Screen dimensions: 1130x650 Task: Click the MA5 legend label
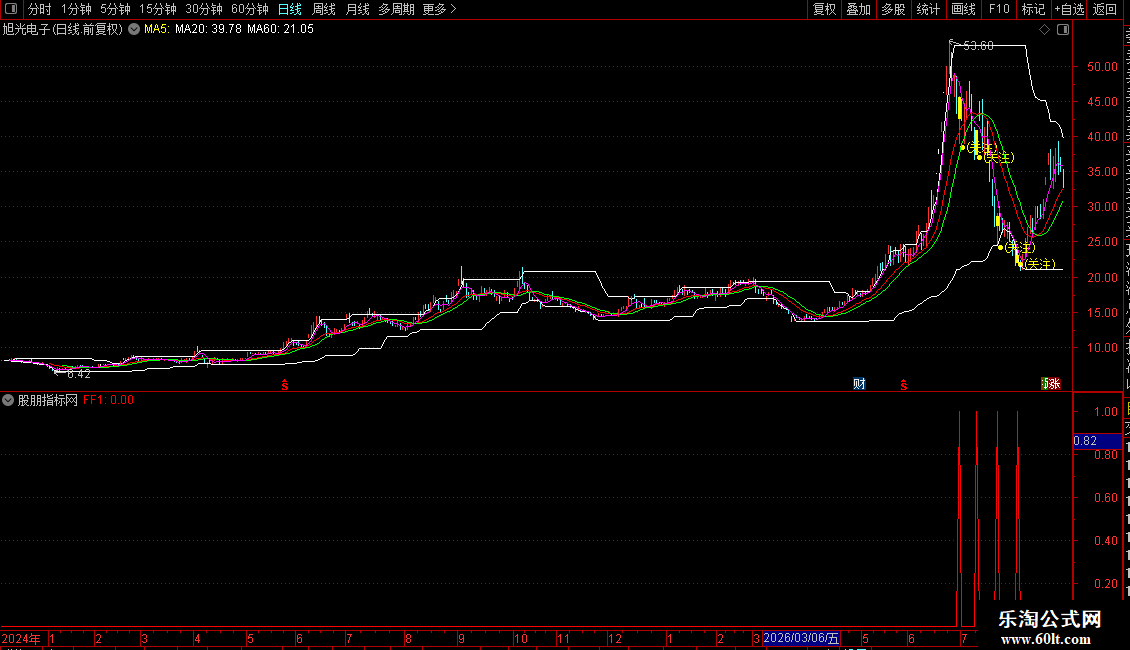coord(156,29)
